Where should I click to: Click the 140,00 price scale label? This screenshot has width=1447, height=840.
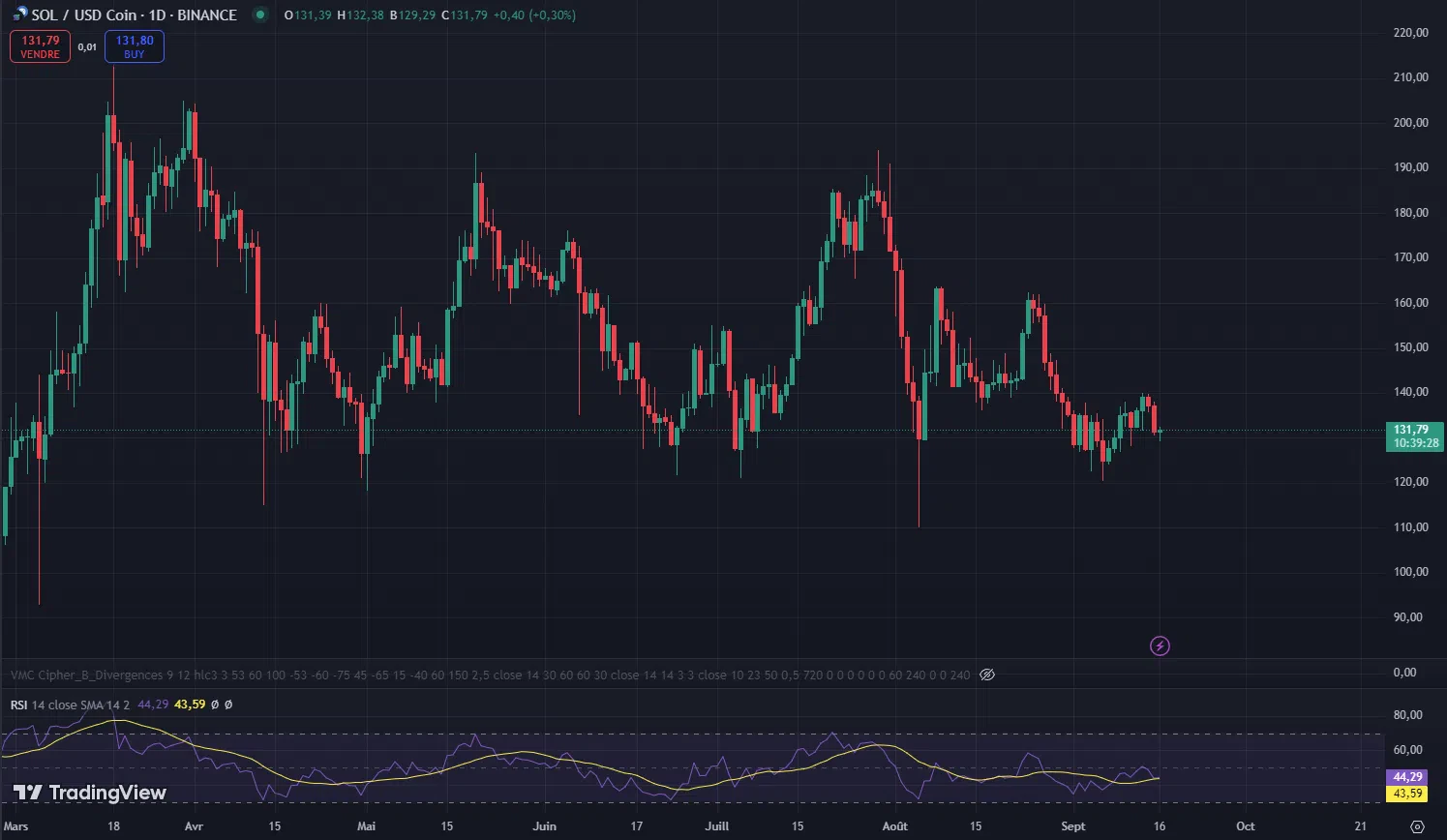pos(1410,392)
